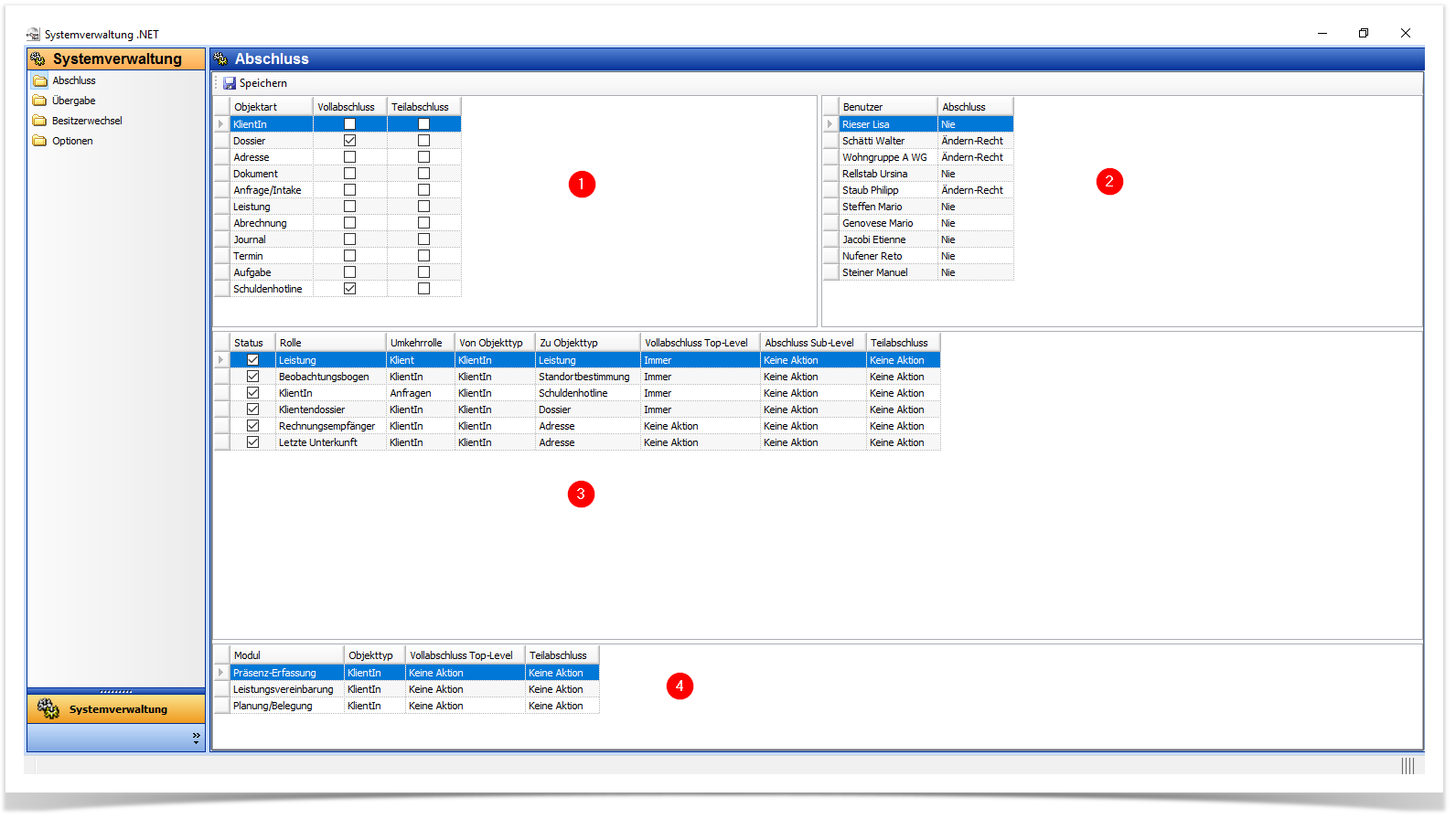Toggle Status checkbox for Beobachtungsbogen role
1456x819 pixels.
[252, 377]
